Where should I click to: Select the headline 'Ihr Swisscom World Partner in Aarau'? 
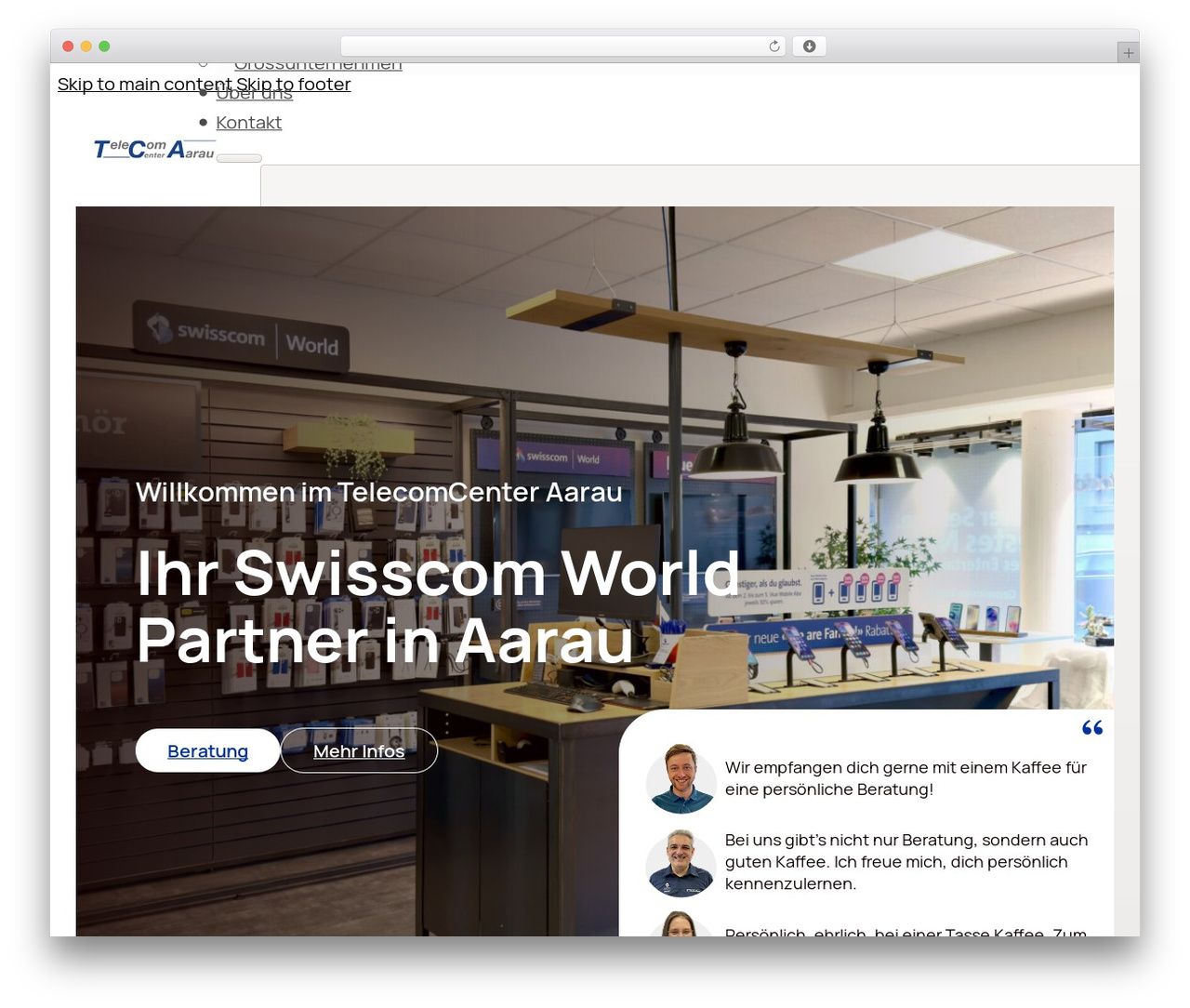437,606
